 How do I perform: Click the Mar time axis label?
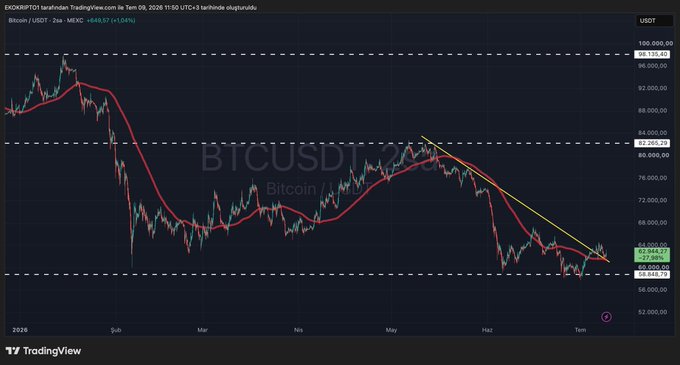203,330
